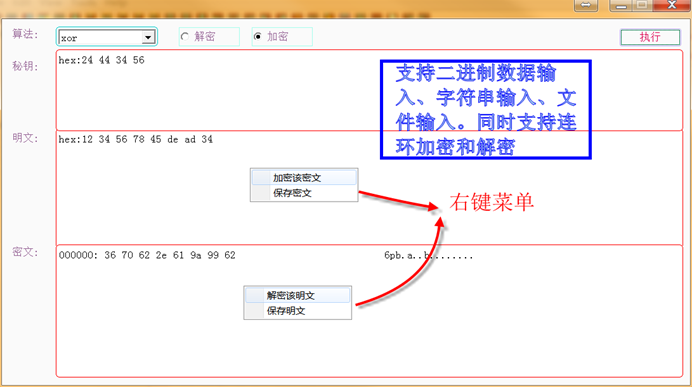
Task: Click the 执行 execute button
Action: (x=650, y=37)
